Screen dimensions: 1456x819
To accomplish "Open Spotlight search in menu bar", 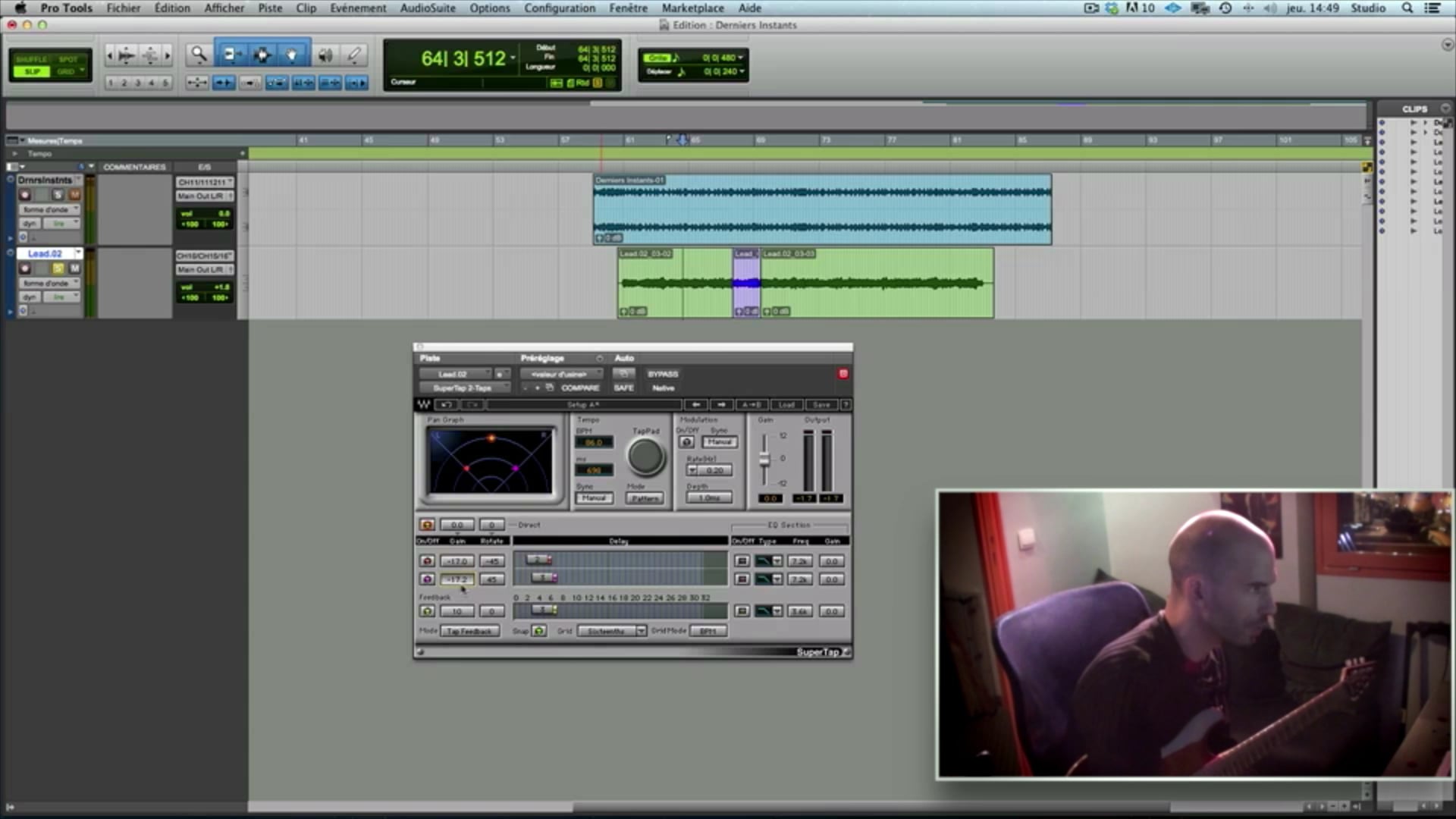I will (x=1407, y=8).
